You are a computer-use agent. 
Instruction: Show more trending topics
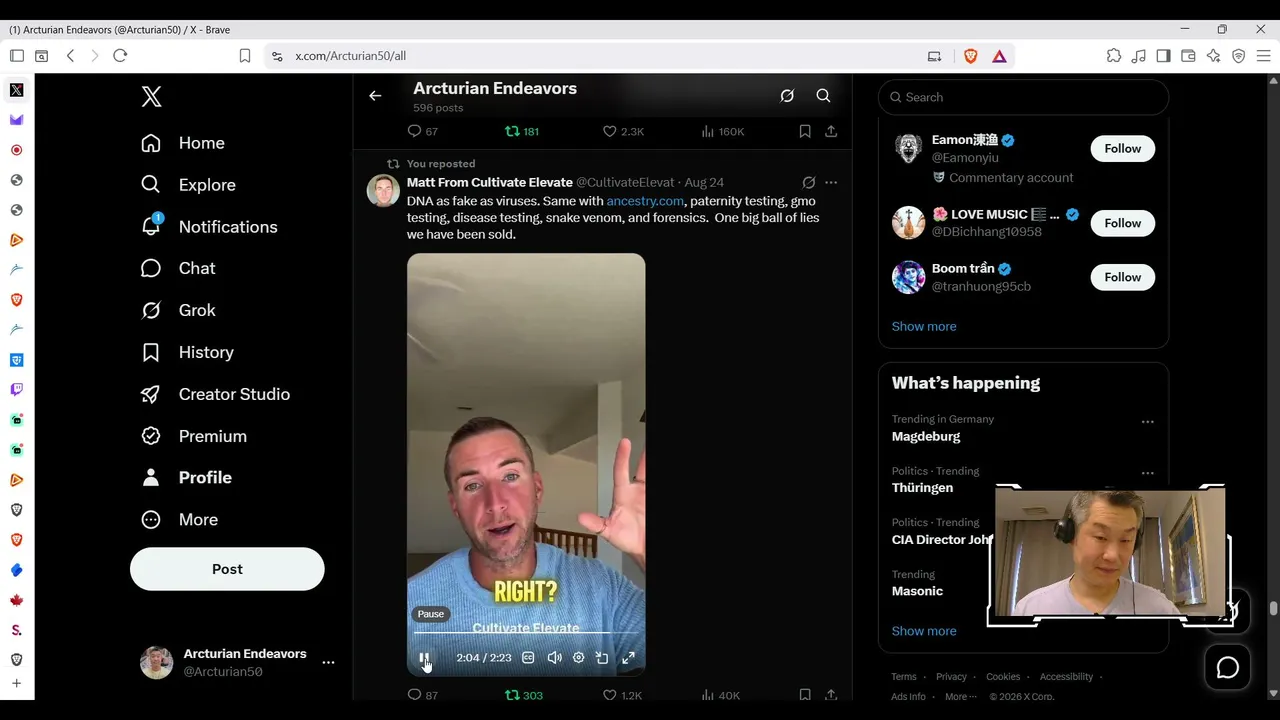tap(924, 631)
